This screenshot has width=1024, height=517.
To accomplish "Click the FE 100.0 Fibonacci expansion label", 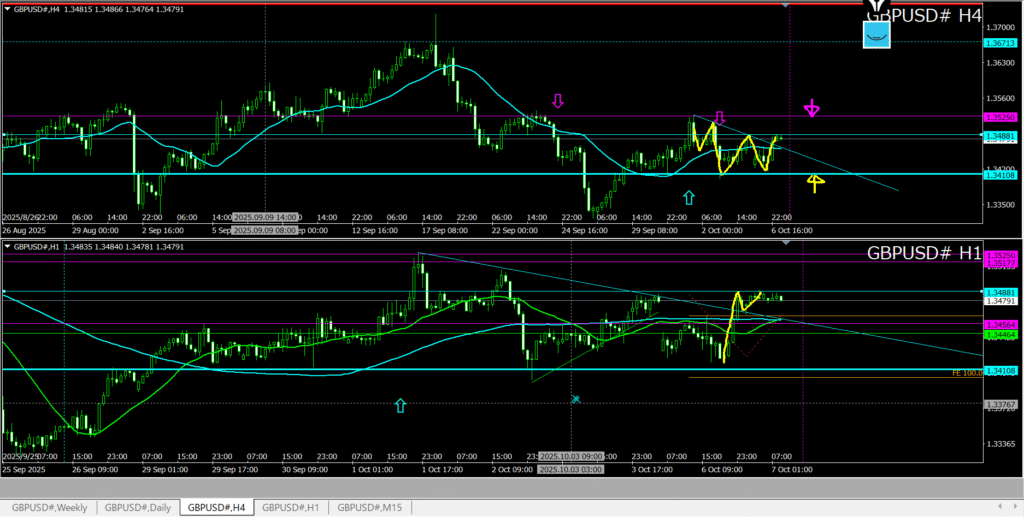I will click(964, 372).
